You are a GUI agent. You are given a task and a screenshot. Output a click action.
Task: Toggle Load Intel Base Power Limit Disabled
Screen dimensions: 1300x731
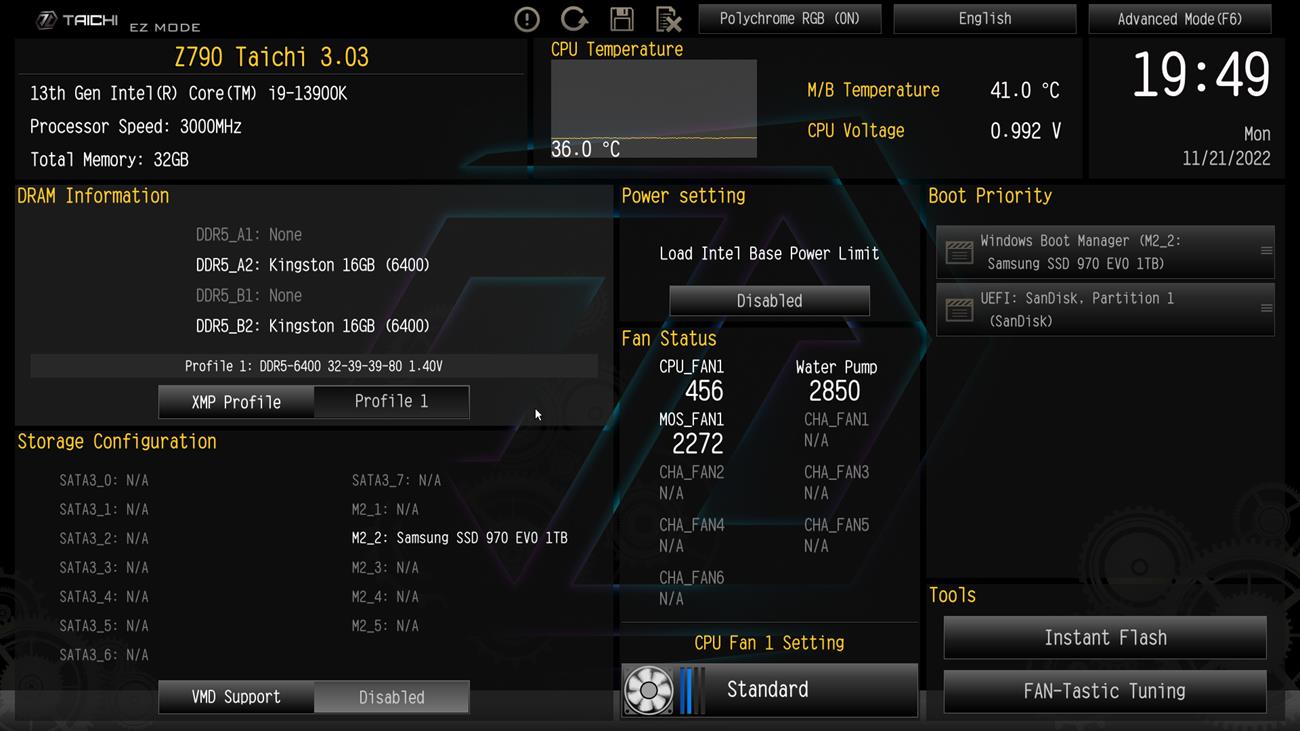tap(769, 300)
